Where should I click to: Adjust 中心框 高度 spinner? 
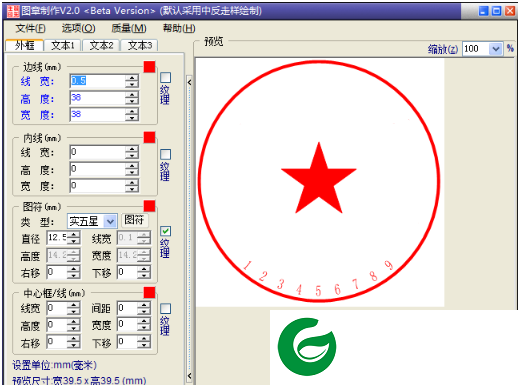tap(73, 325)
